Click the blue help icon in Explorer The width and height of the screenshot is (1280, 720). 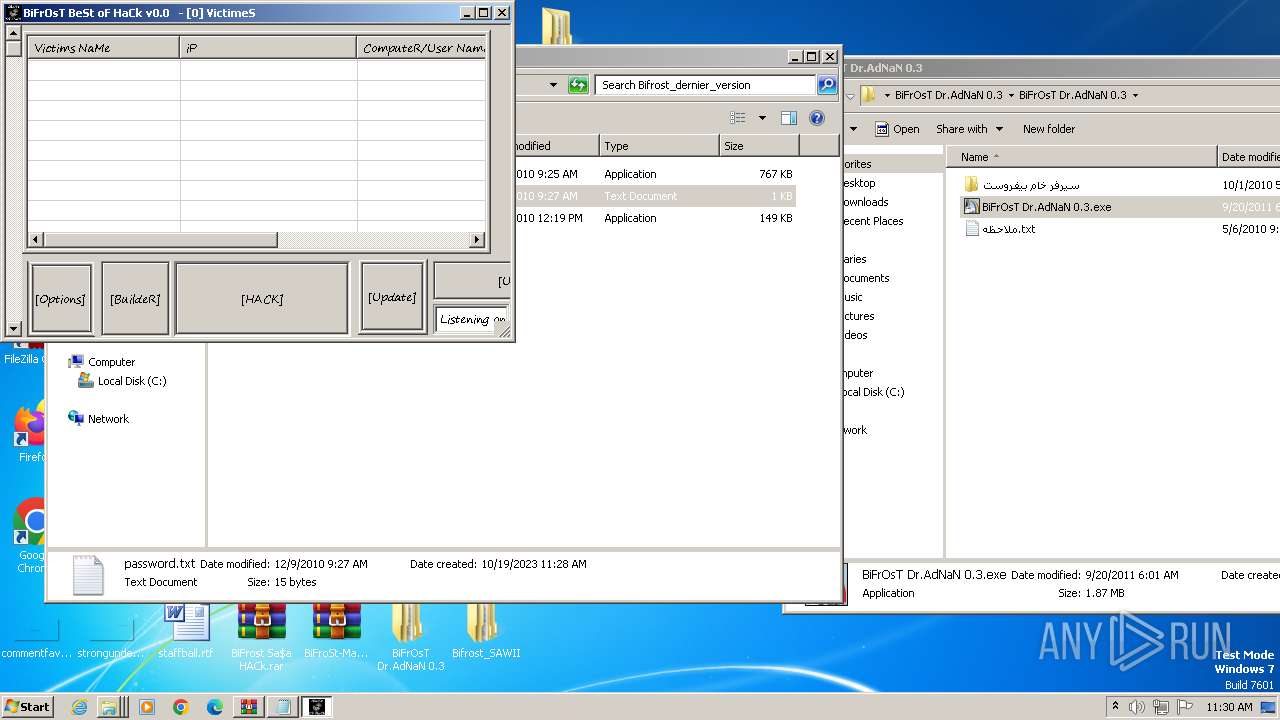[x=817, y=118]
